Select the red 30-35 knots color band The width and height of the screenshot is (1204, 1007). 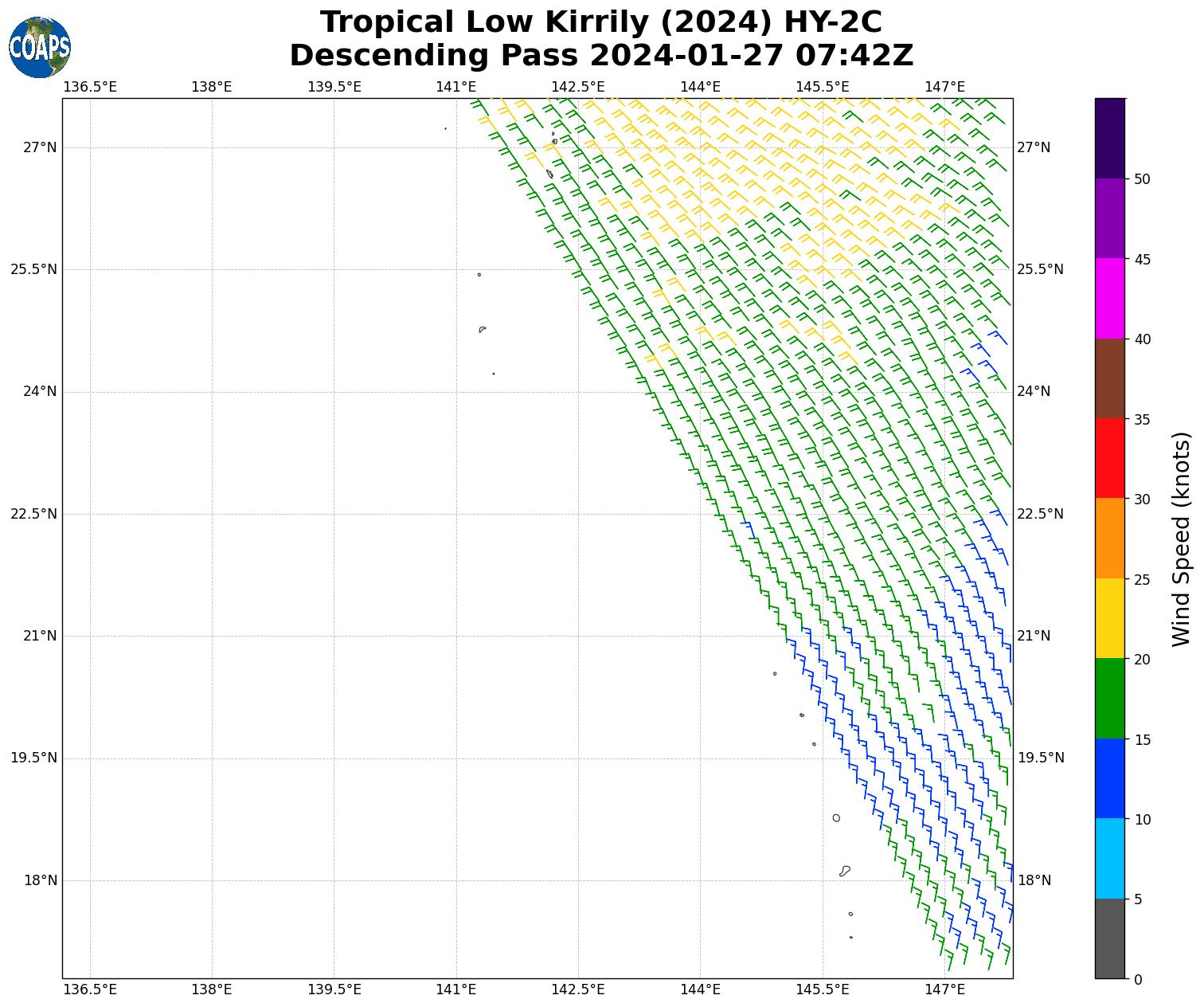[x=1109, y=458]
